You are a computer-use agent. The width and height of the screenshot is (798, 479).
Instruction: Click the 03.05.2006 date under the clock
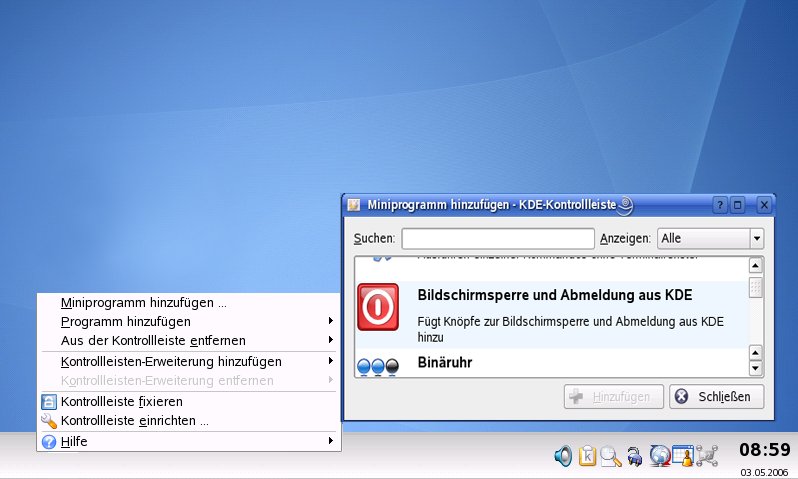click(764, 472)
